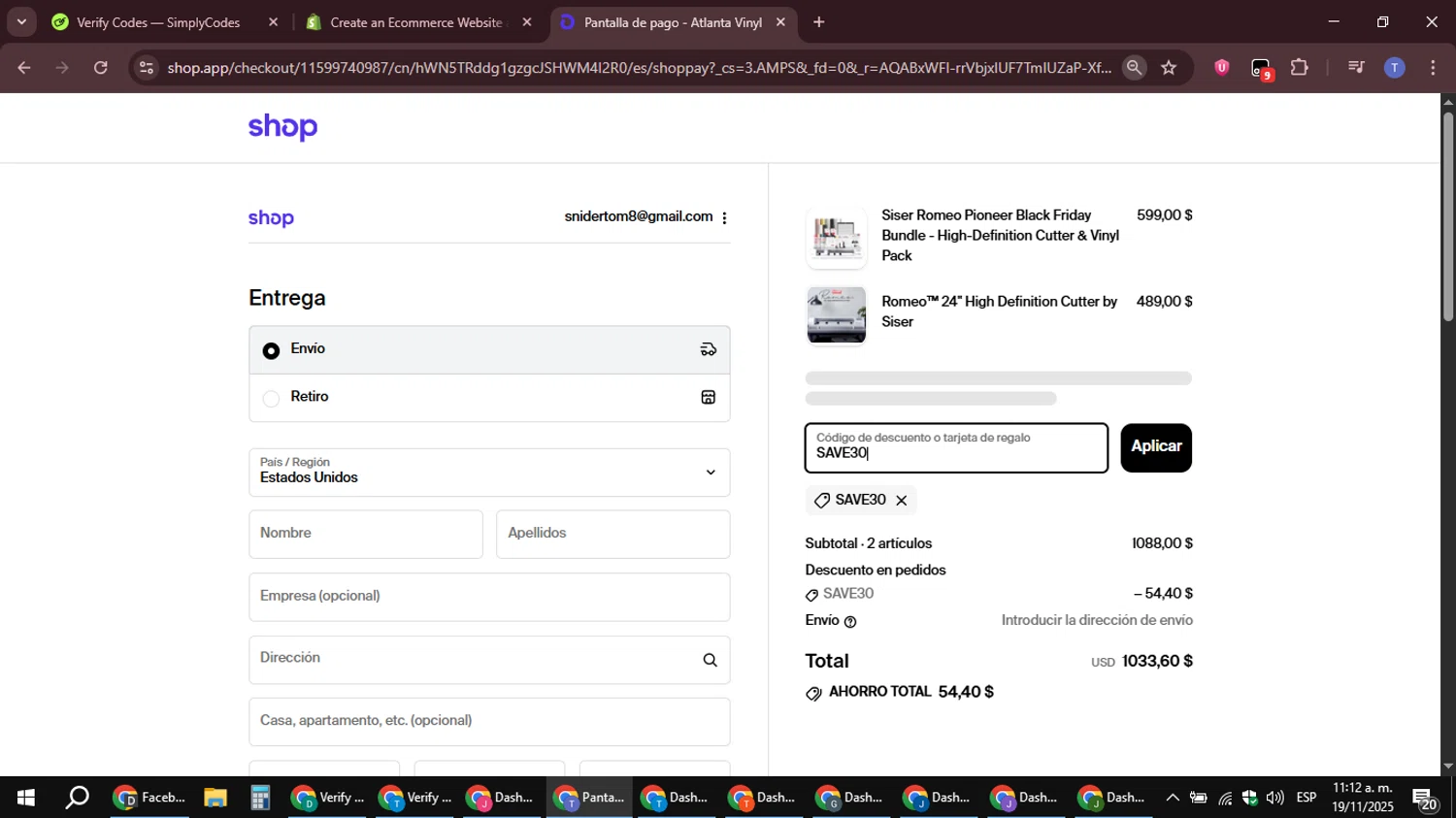The width and height of the screenshot is (1456, 818).
Task: Open the account options three-dot menu
Action: (x=724, y=217)
